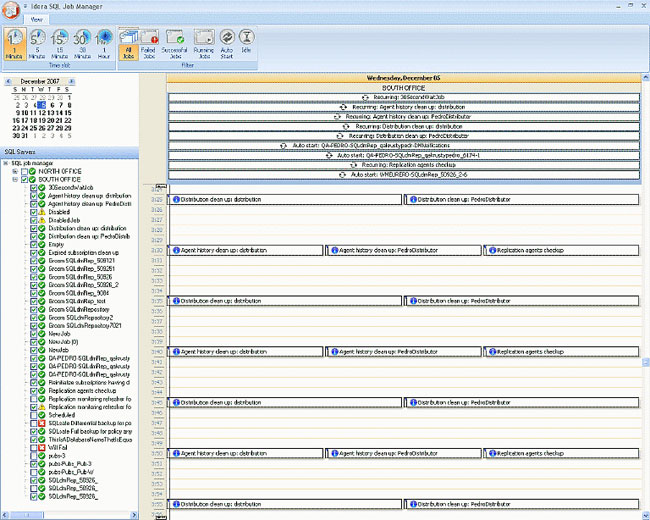The height and width of the screenshot is (520, 650).
Task: Select the 15 Minute time slot
Action: (59, 44)
